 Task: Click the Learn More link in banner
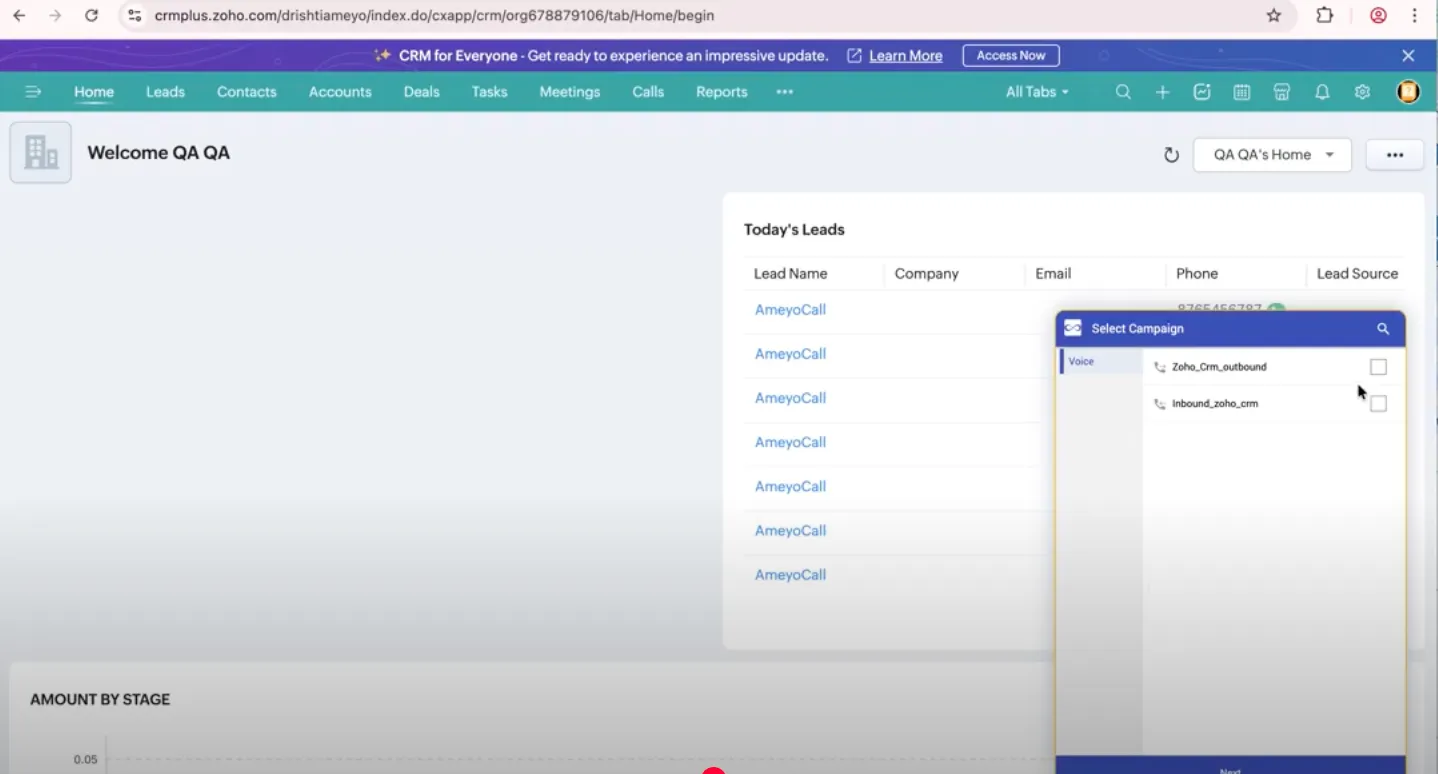coord(906,56)
